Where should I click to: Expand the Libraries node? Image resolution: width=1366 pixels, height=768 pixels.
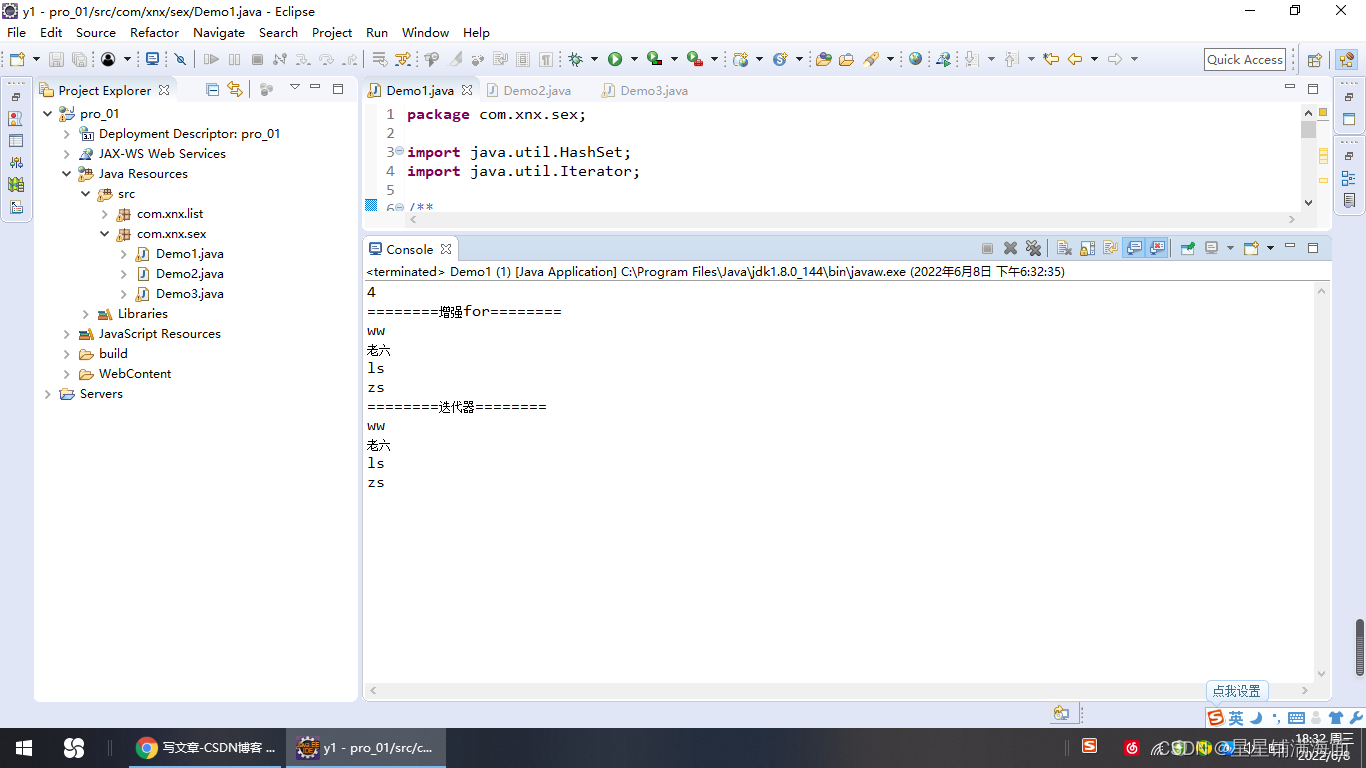85,314
